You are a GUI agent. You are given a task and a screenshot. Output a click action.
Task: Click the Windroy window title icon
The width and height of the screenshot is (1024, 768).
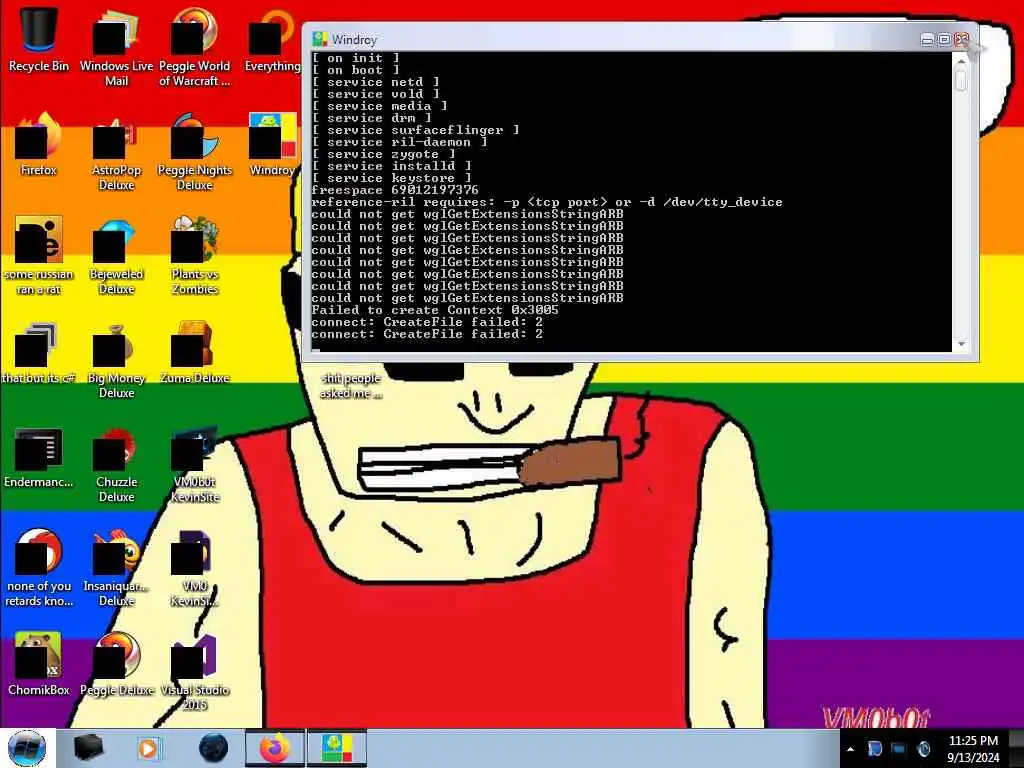(x=319, y=39)
